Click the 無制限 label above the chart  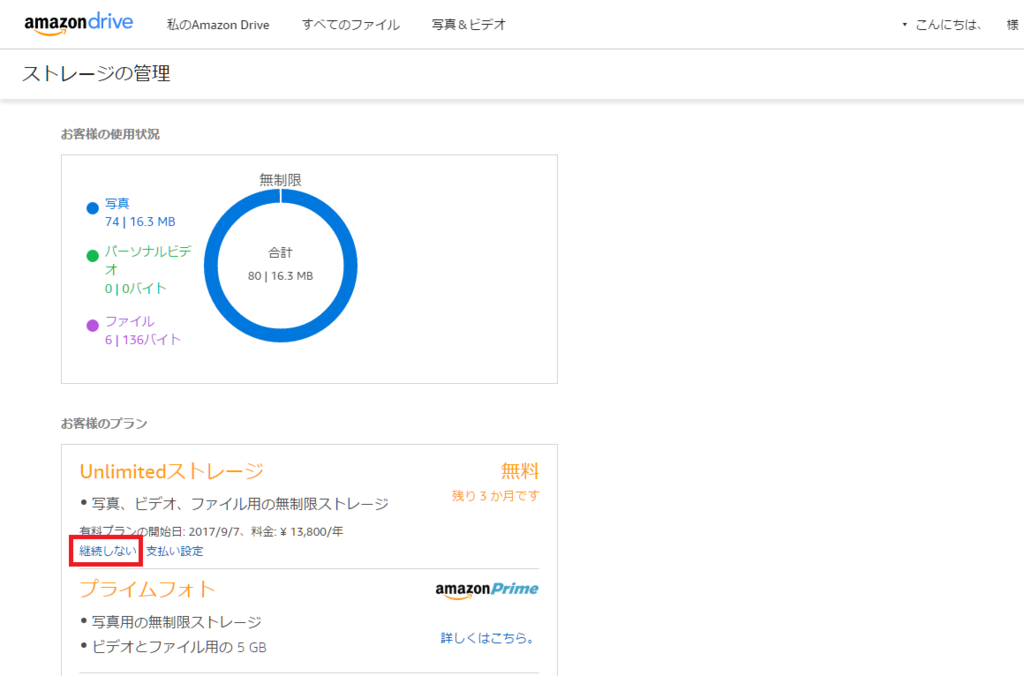(x=280, y=180)
